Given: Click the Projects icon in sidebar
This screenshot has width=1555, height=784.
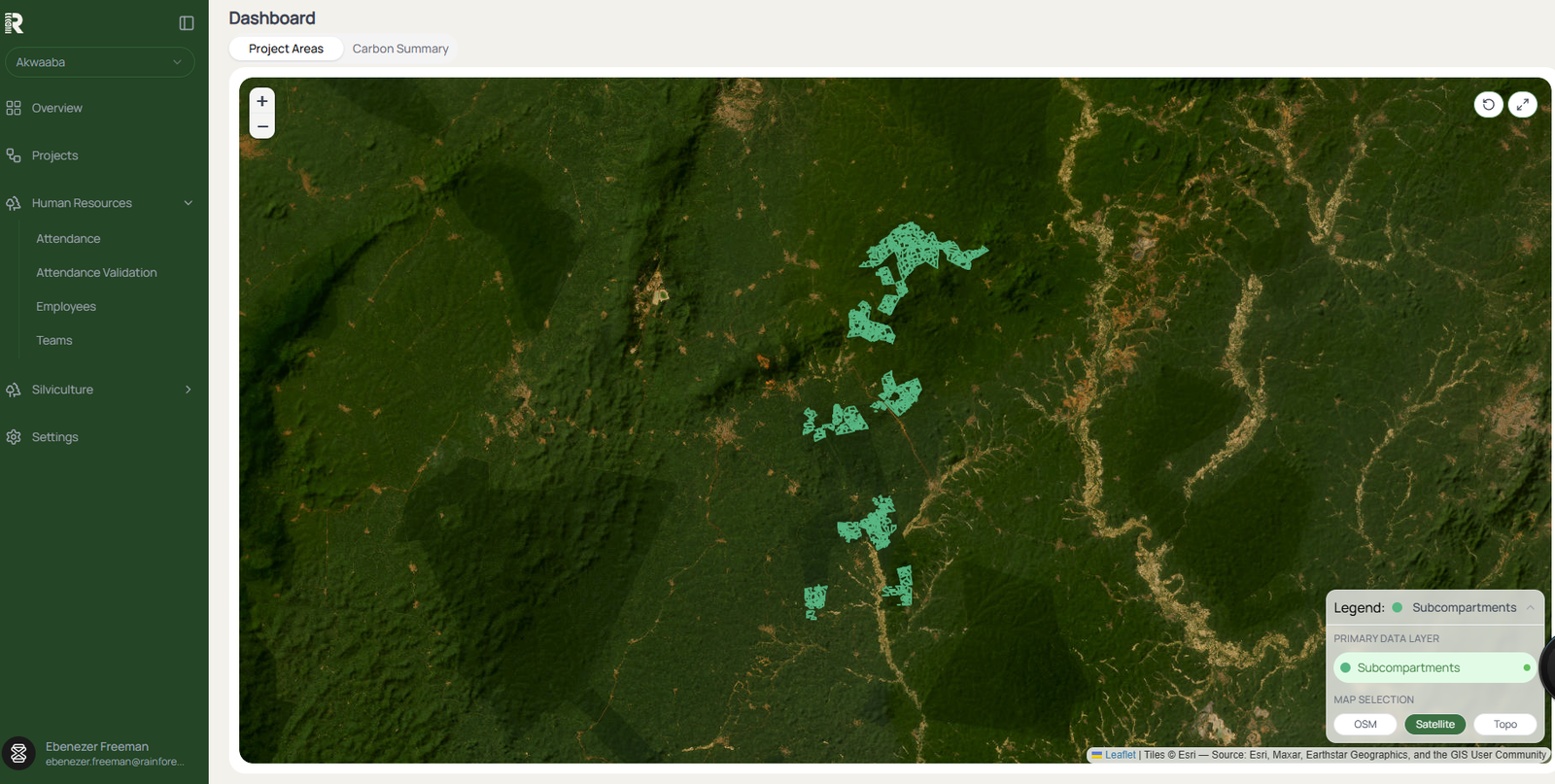Looking at the screenshot, I should 14,155.
